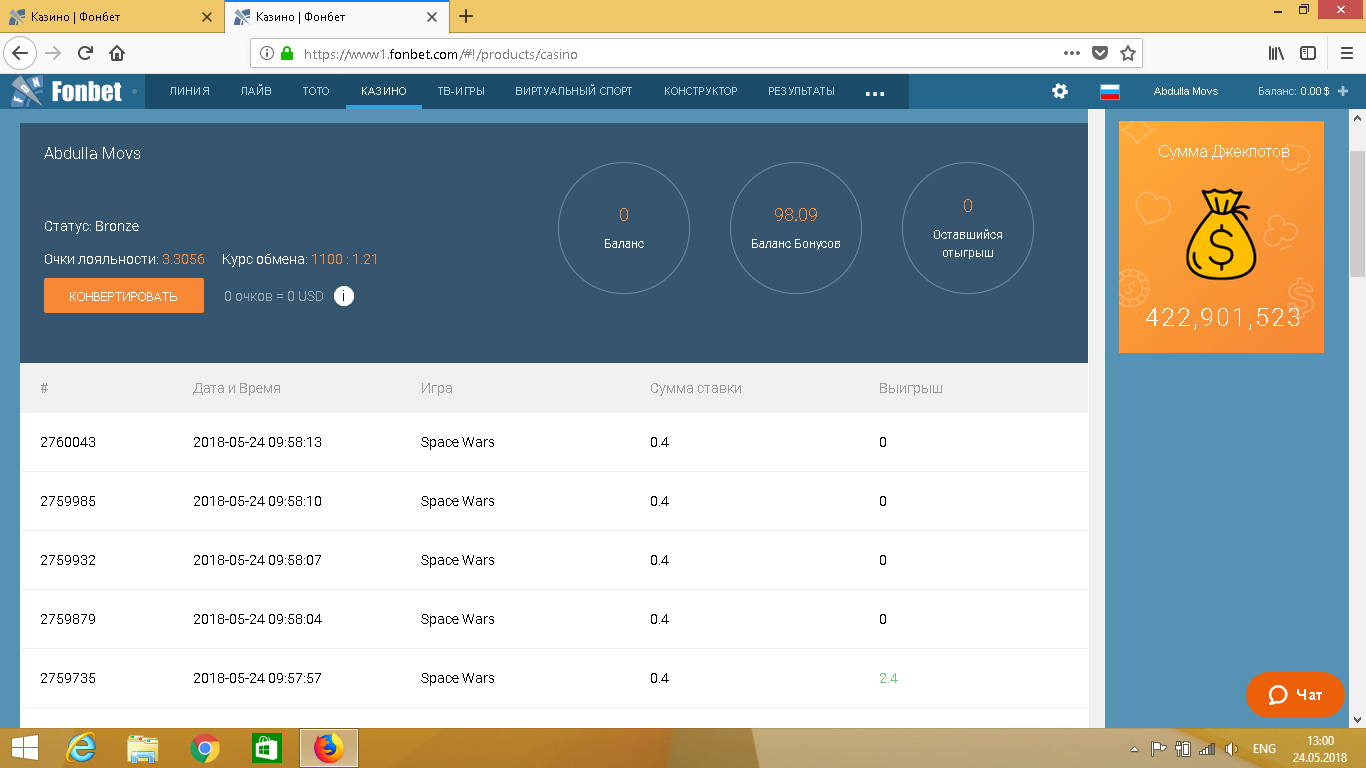Open the ТВ-ИГРЫ section
Image resolution: width=1366 pixels, height=768 pixels.
(461, 91)
